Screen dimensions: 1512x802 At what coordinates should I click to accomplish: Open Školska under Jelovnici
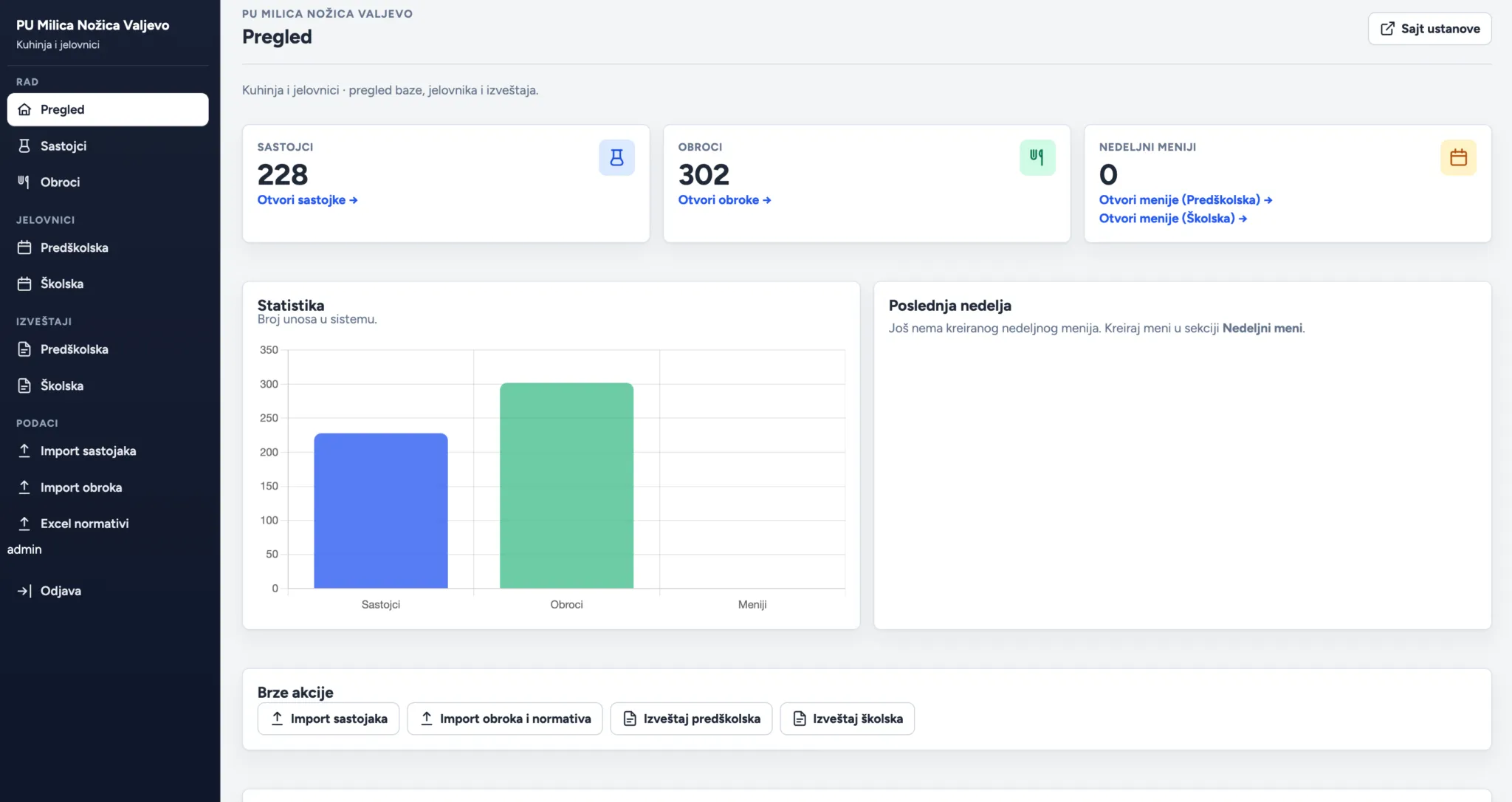click(108, 284)
